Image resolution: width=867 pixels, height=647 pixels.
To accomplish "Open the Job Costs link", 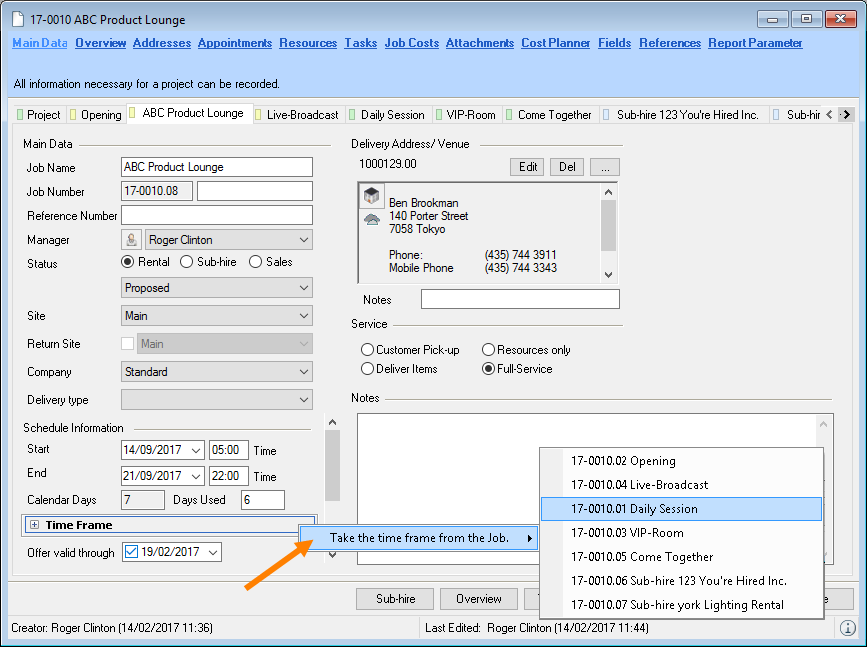I will tap(411, 43).
